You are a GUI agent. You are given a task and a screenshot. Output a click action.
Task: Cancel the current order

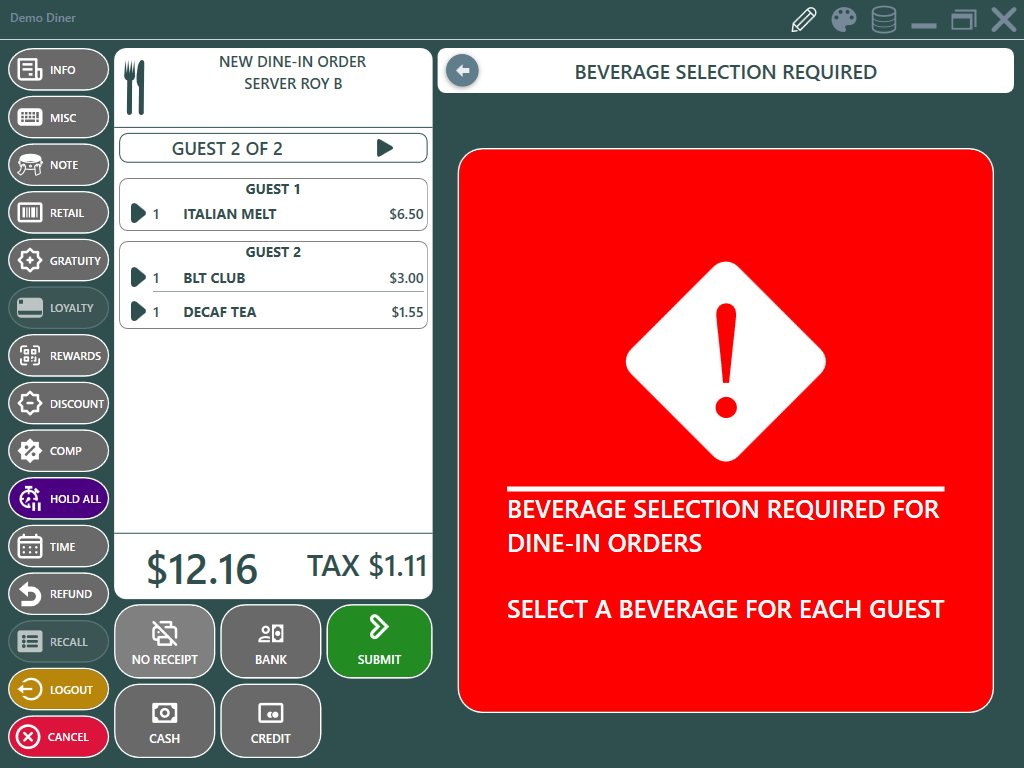pos(58,737)
